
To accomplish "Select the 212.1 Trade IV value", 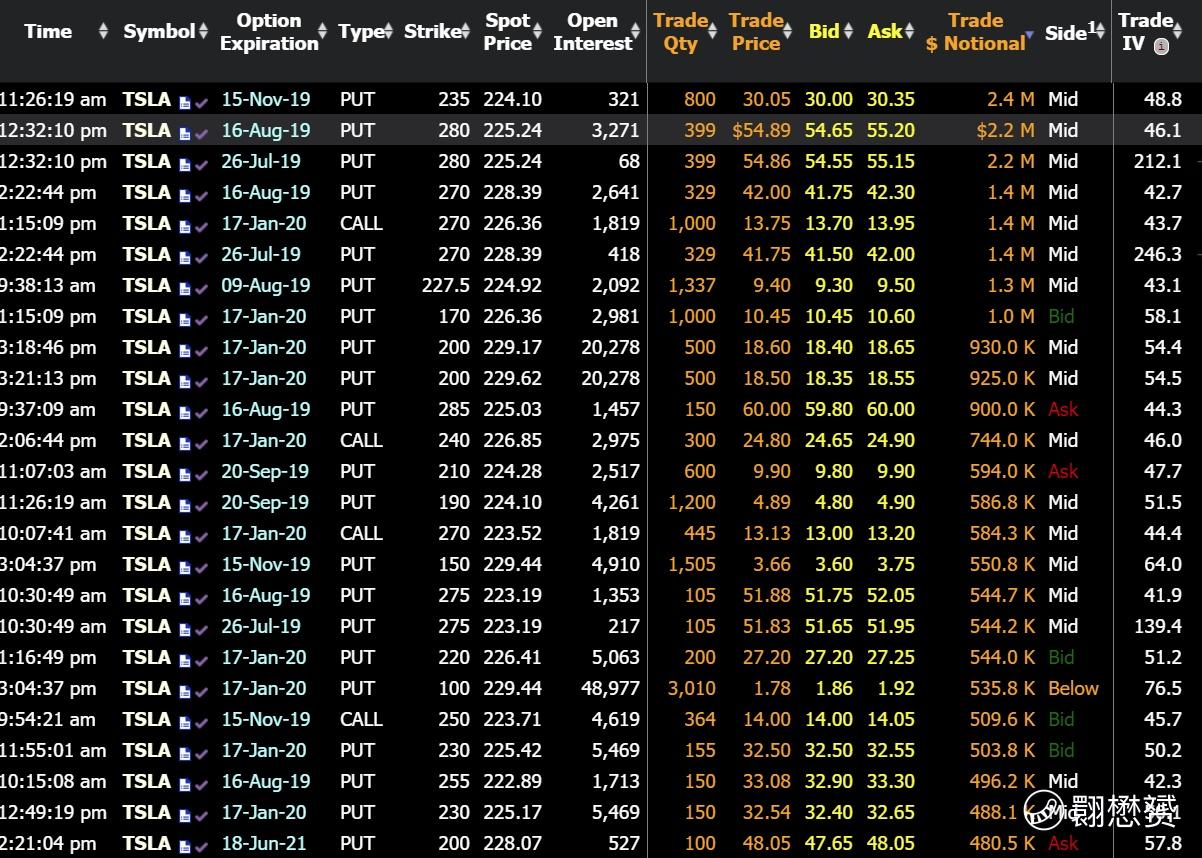I will [x=1158, y=161].
